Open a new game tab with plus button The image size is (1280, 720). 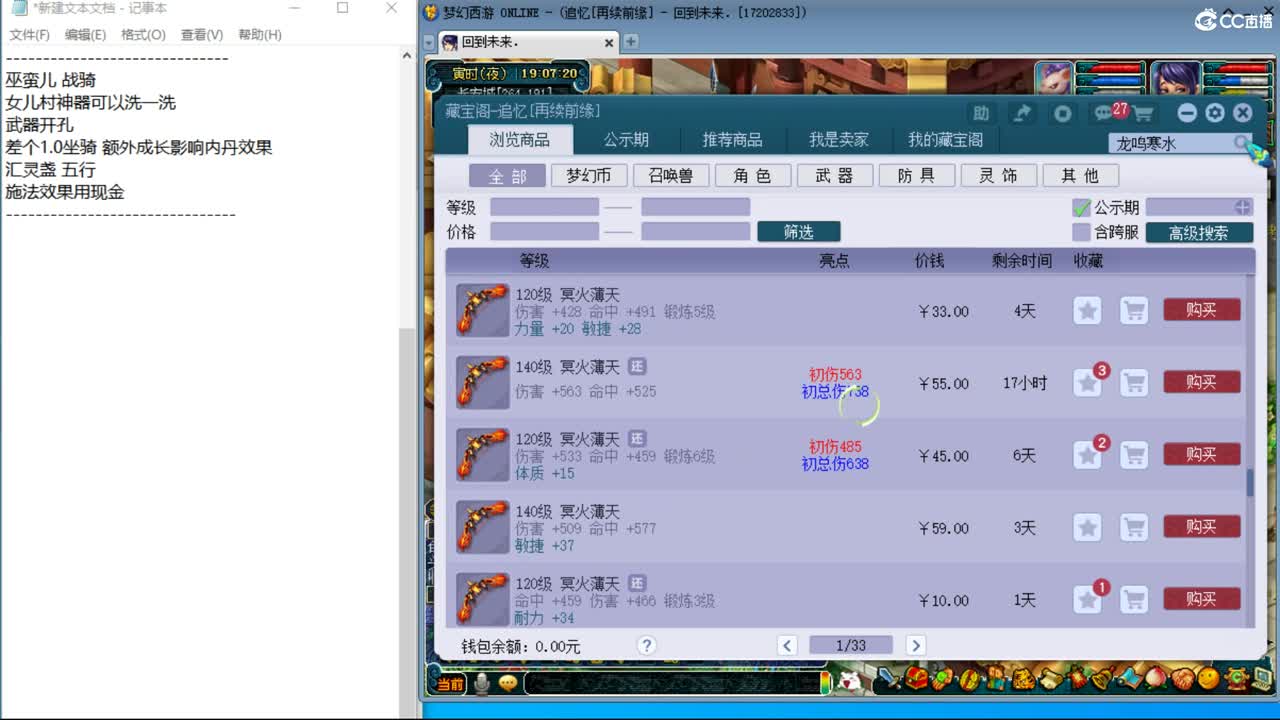coord(631,42)
